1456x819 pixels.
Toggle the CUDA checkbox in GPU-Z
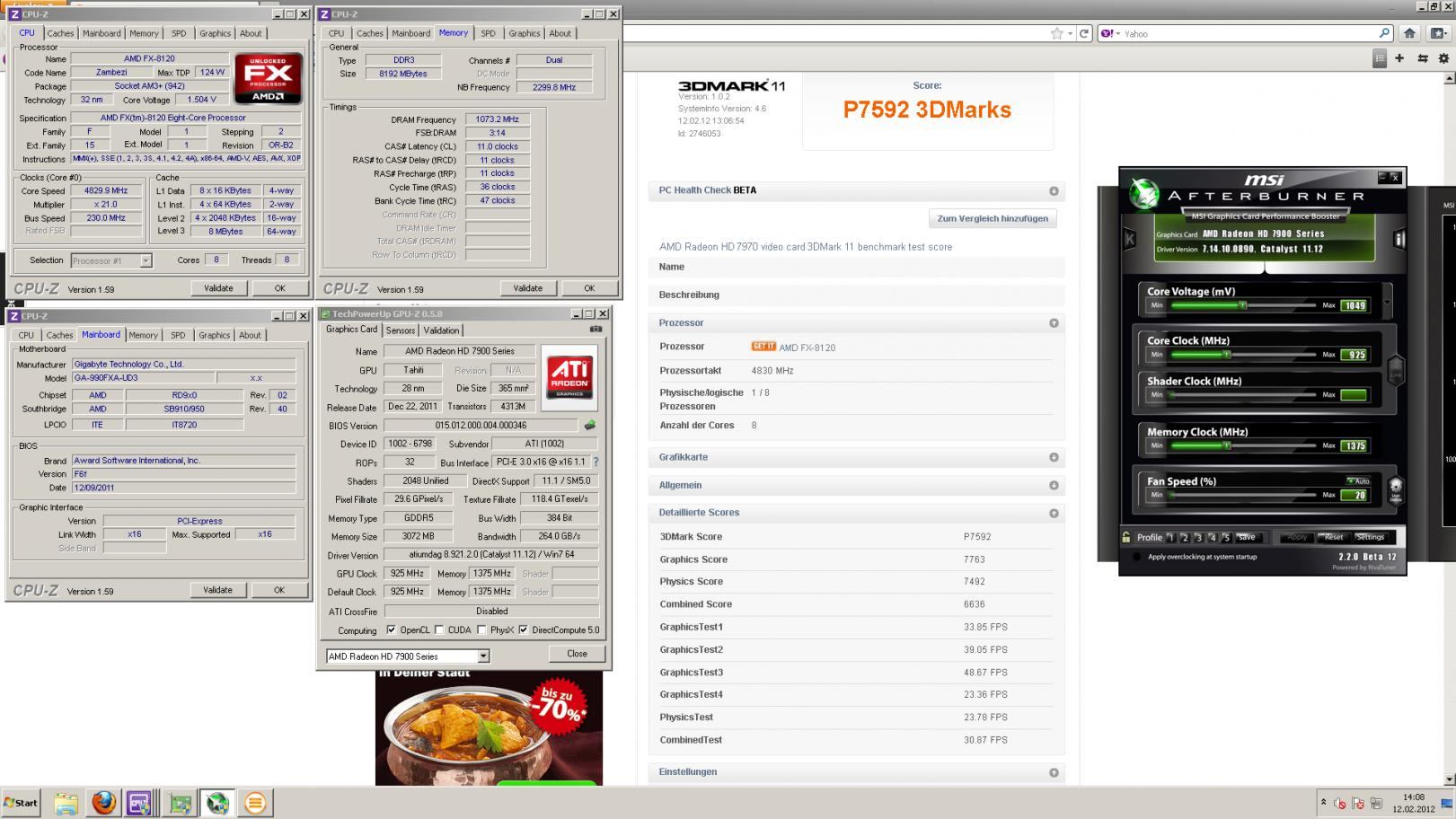click(439, 630)
